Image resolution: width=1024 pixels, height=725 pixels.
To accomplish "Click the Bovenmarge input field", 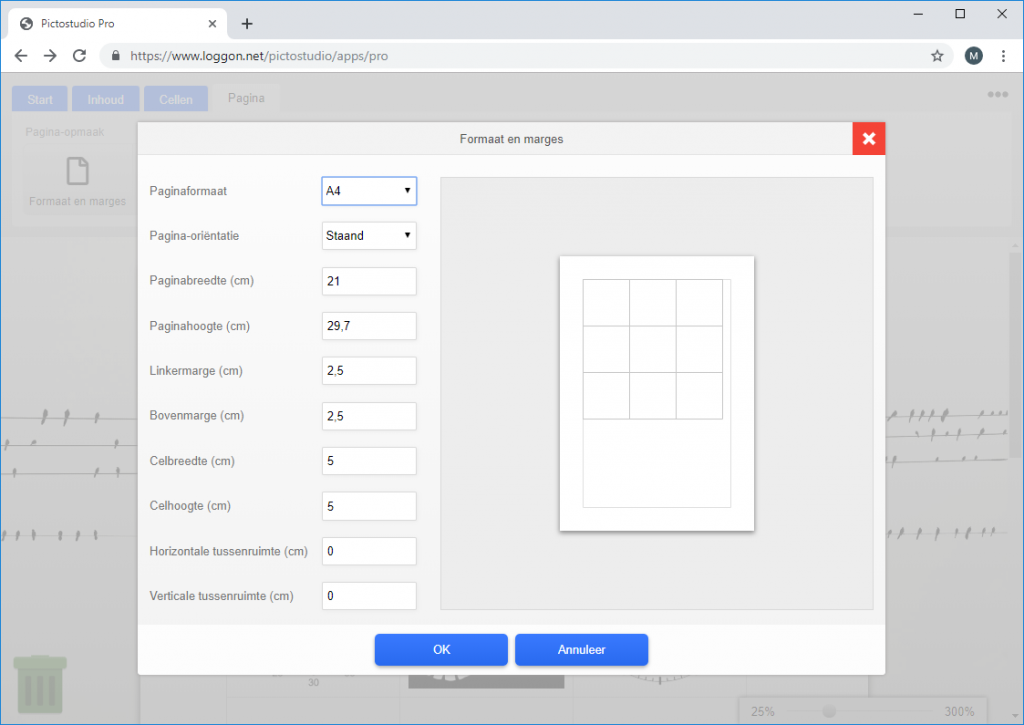I will (x=369, y=416).
